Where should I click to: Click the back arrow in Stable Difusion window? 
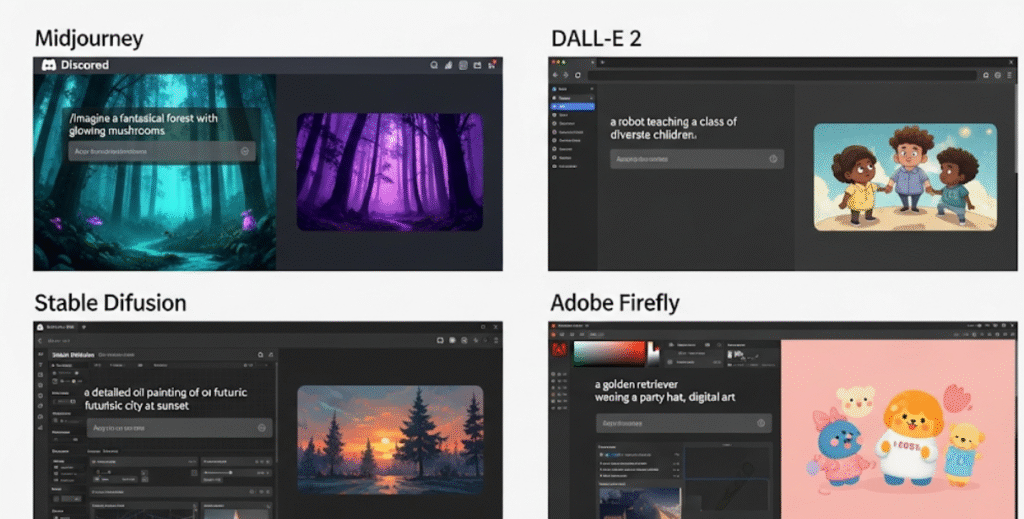(x=40, y=340)
